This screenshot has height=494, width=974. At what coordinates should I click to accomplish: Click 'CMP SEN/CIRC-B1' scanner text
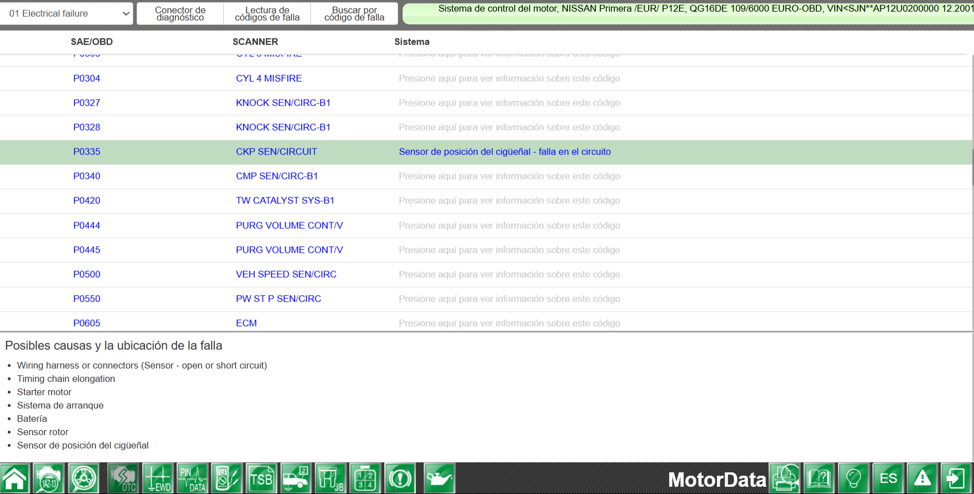(x=276, y=176)
